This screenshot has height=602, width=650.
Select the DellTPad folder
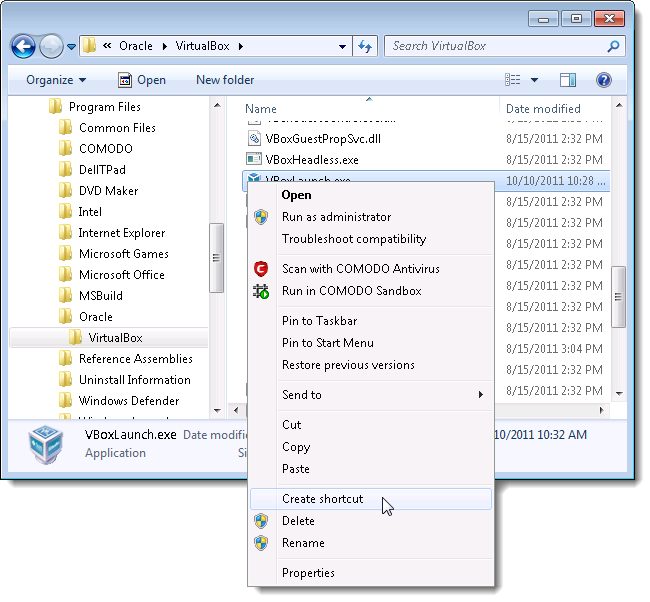(x=102, y=170)
